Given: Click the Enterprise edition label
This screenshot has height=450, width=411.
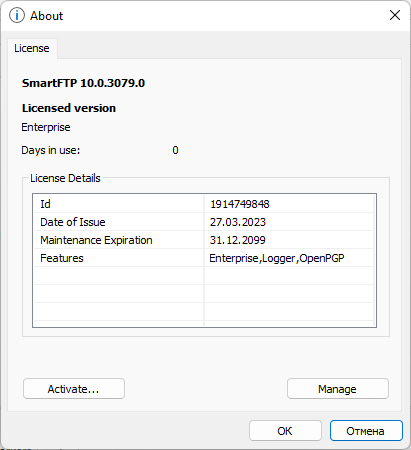Looking at the screenshot, I should point(46,127).
